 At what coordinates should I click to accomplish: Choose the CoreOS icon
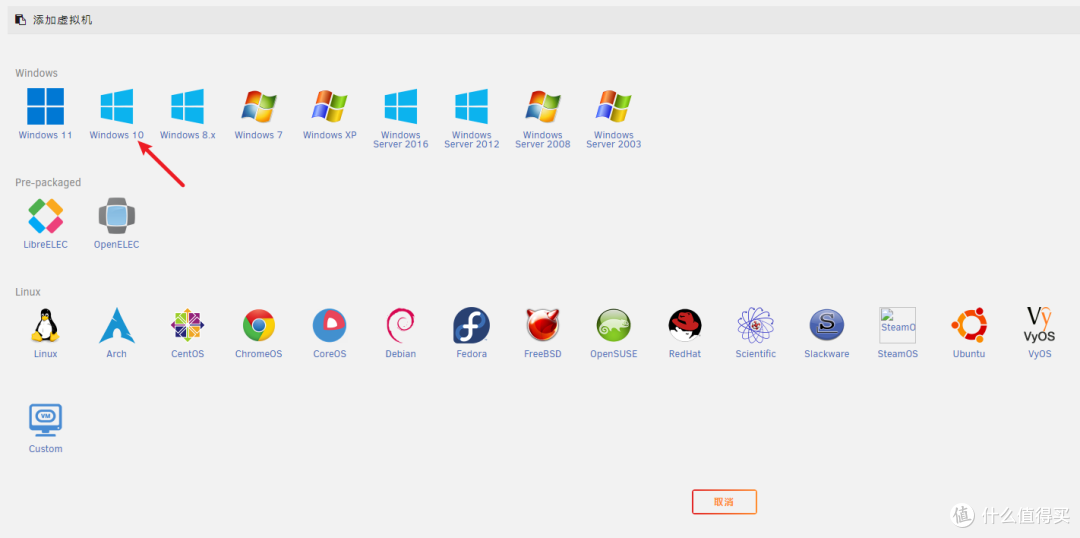pos(330,325)
